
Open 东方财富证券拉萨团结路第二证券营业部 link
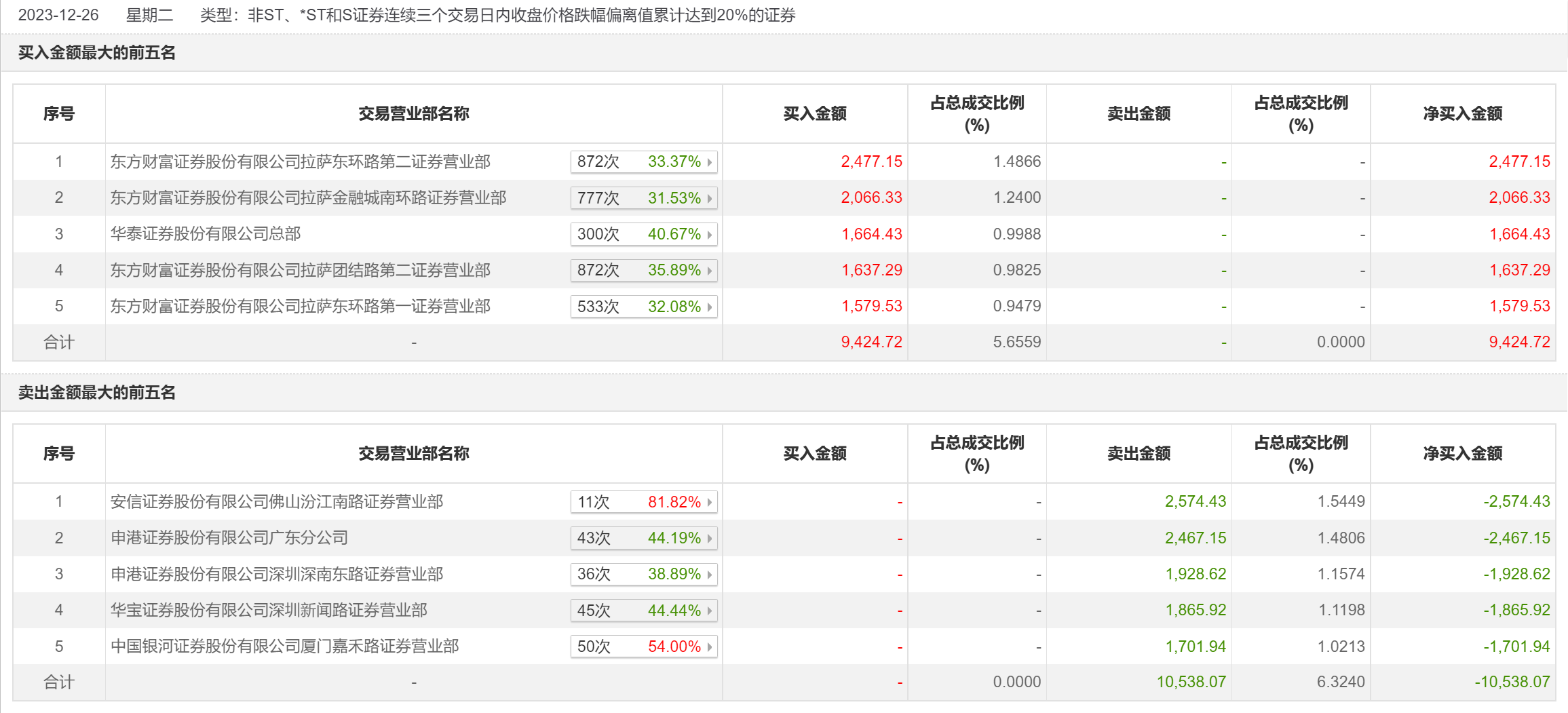click(x=301, y=270)
